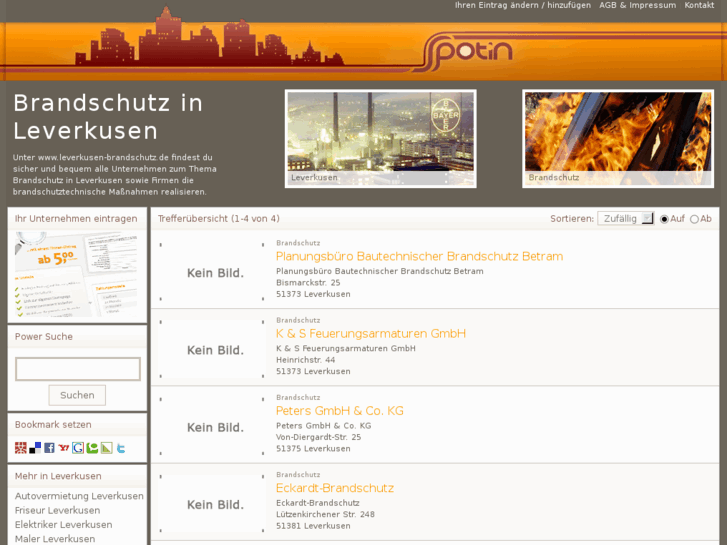The height and width of the screenshot is (545, 727).
Task: Click 'Mehr in Leverkusen' panel heading
Action: tap(58, 476)
